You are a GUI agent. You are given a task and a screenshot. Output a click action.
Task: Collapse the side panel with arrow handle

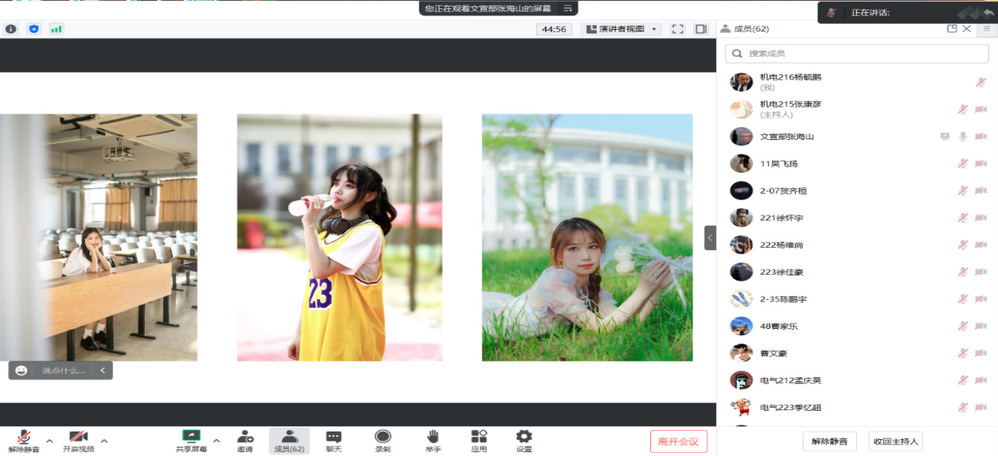tap(710, 238)
